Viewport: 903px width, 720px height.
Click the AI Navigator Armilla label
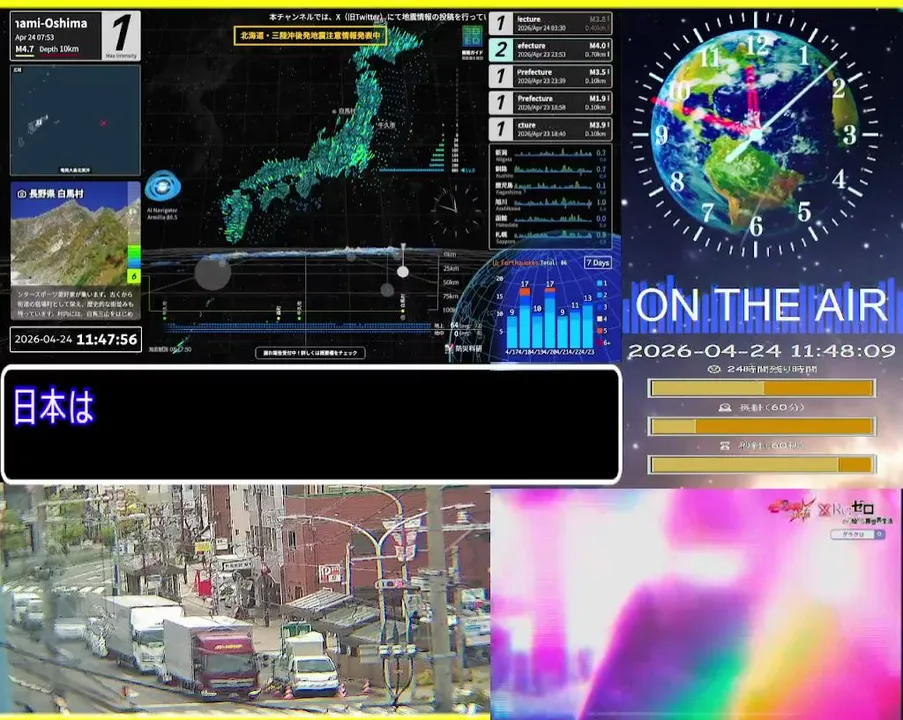click(162, 214)
